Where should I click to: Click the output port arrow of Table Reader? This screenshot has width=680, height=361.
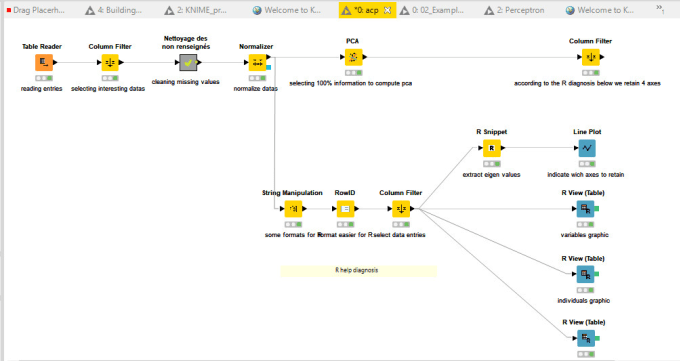(x=55, y=62)
